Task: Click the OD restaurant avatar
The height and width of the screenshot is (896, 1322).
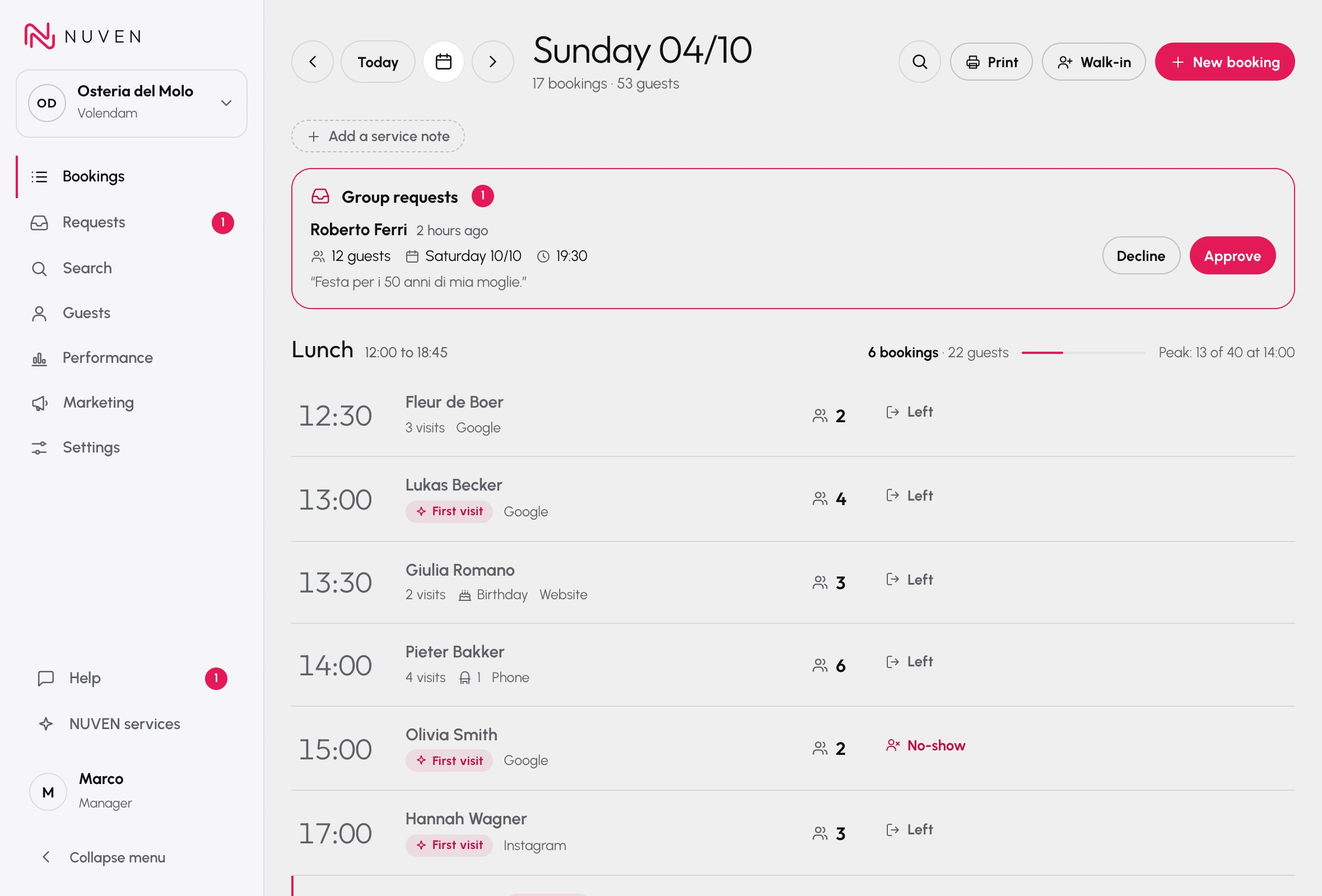Action: point(47,103)
